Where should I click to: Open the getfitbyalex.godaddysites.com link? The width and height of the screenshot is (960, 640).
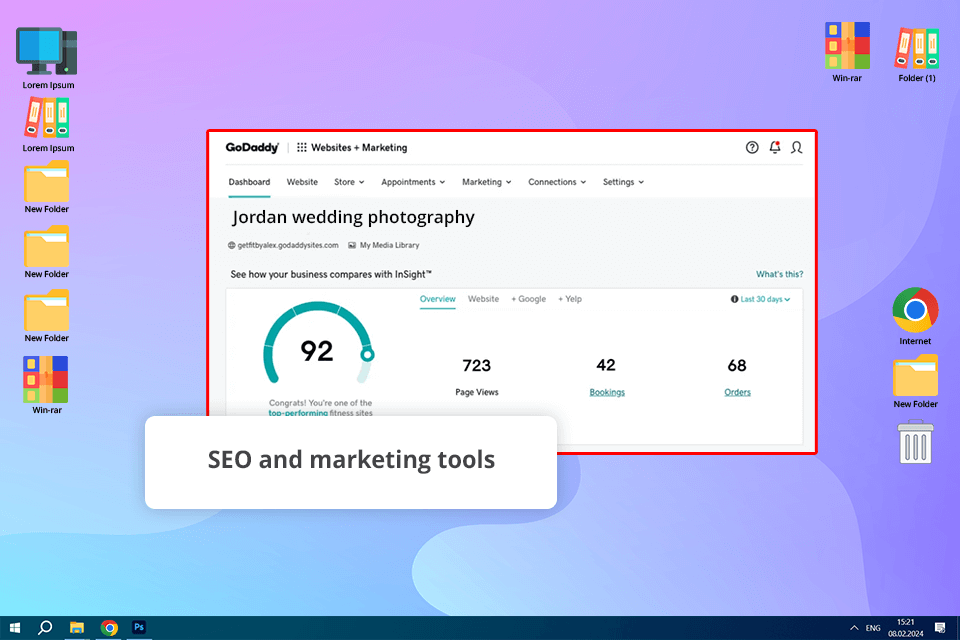coord(288,245)
